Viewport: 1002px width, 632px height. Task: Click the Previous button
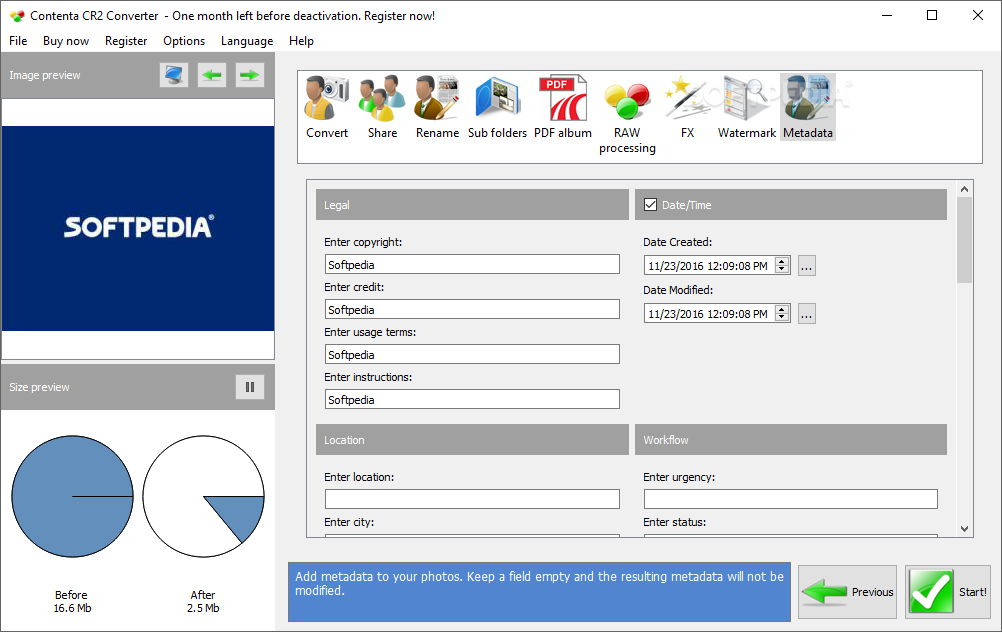[847, 592]
